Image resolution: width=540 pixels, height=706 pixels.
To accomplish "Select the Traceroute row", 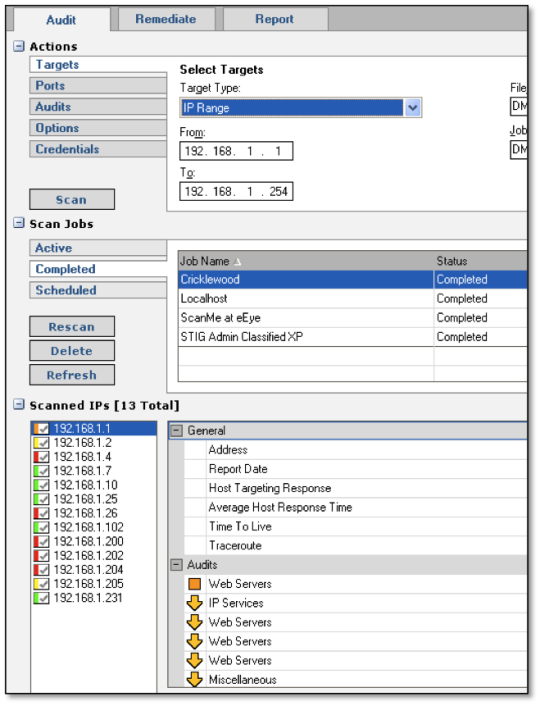I will [x=356, y=546].
